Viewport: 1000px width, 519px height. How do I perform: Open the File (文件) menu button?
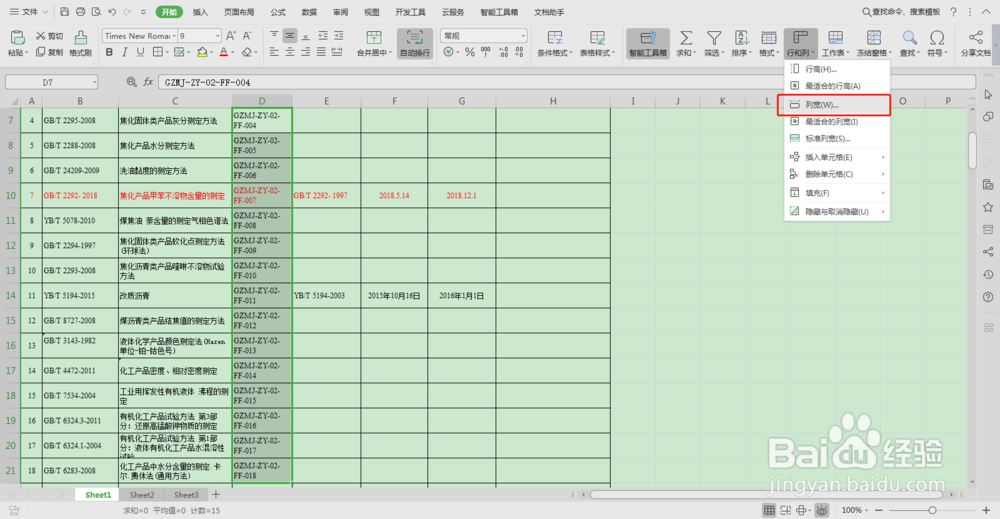coord(29,11)
